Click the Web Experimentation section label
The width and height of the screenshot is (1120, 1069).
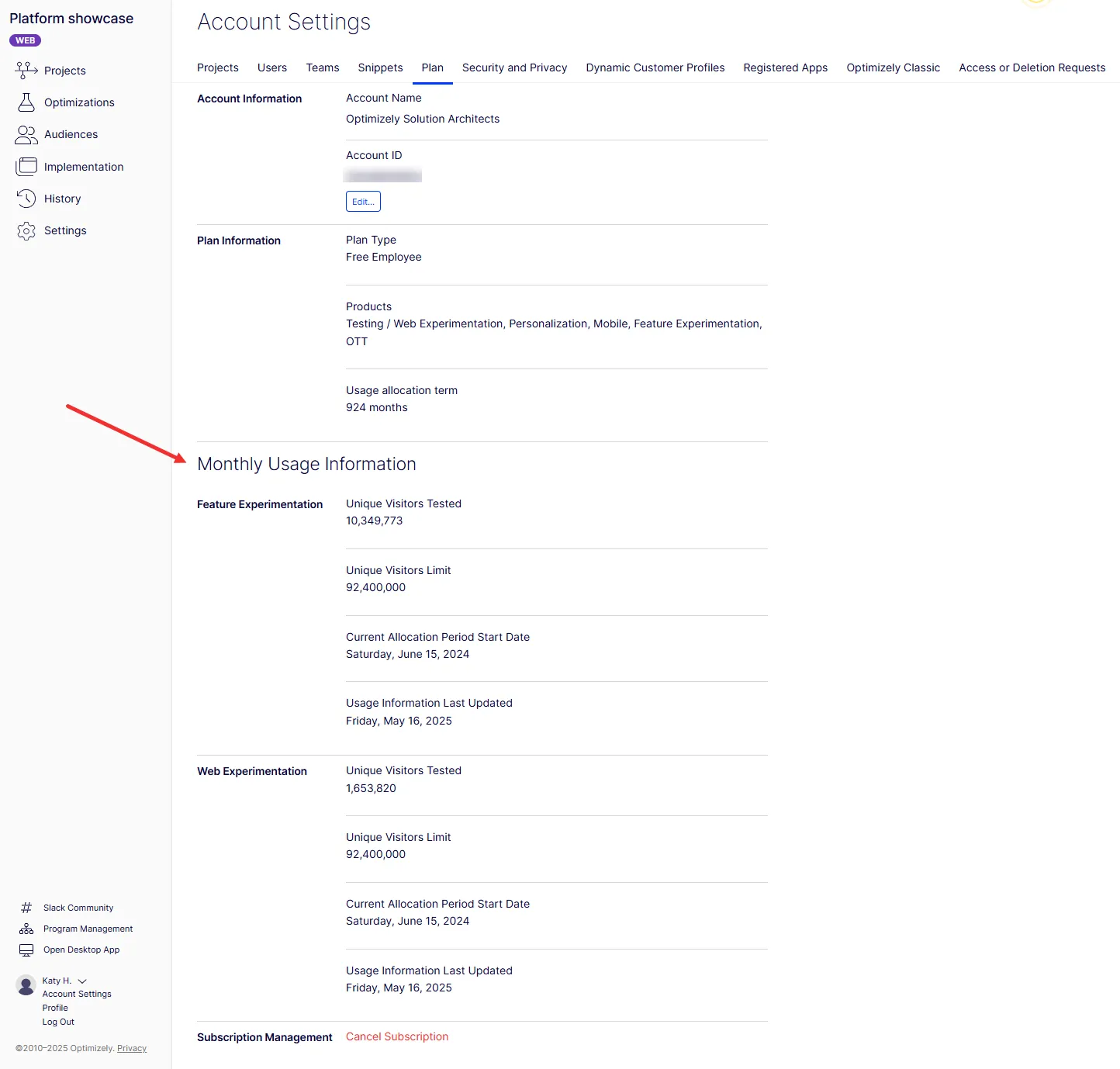252,771
